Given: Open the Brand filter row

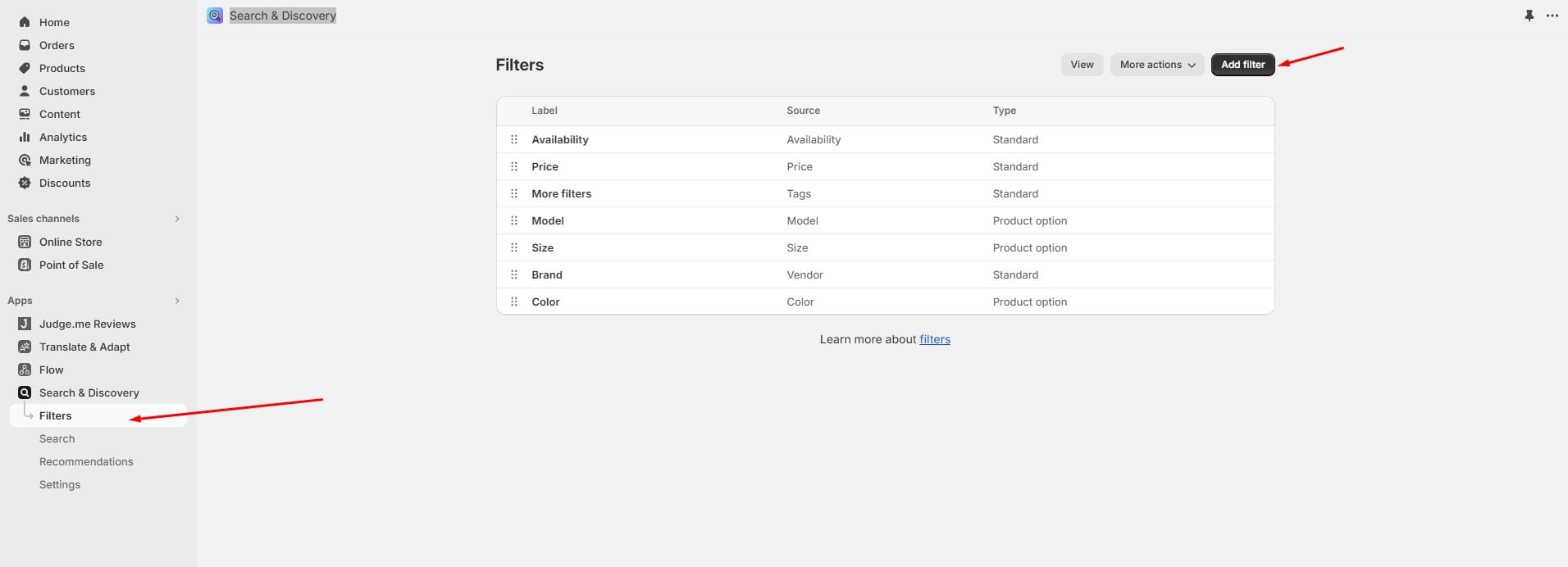Looking at the screenshot, I should pyautogui.click(x=547, y=274).
